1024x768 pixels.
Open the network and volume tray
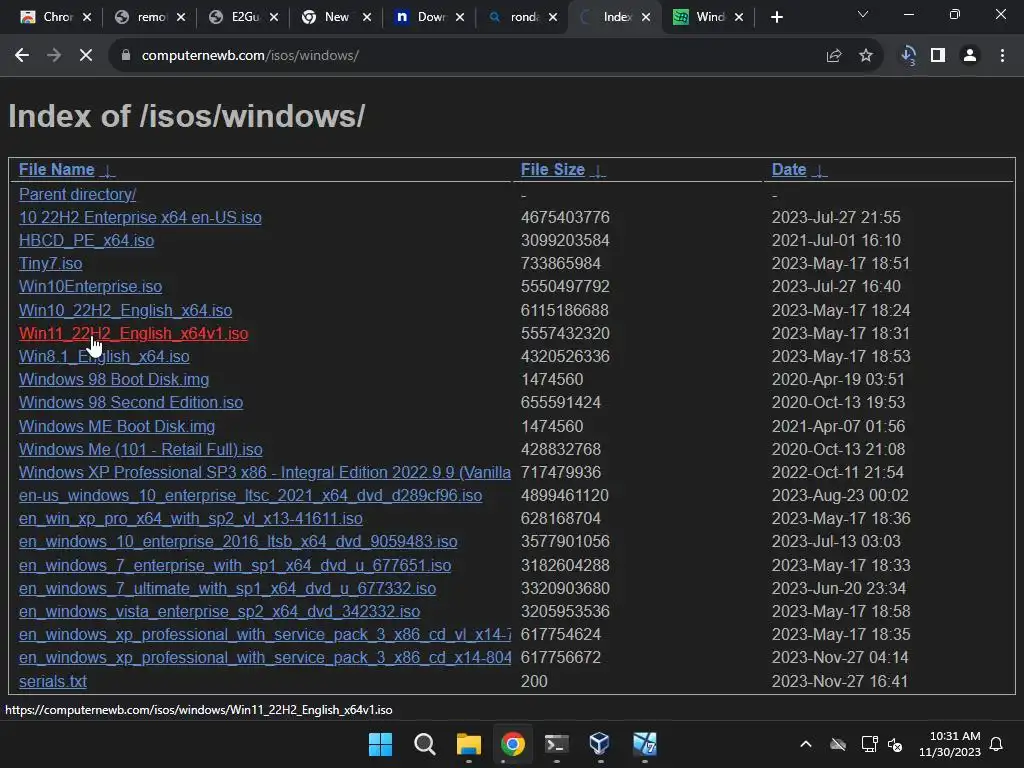882,744
